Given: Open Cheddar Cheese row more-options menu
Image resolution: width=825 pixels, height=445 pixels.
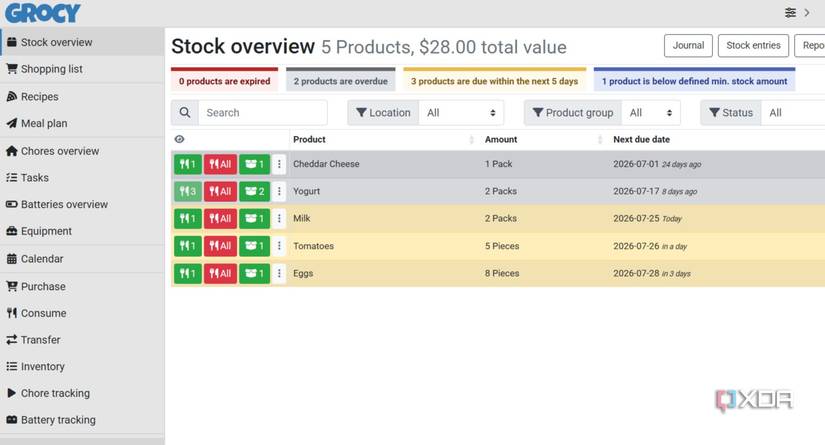Looking at the screenshot, I should (279, 164).
